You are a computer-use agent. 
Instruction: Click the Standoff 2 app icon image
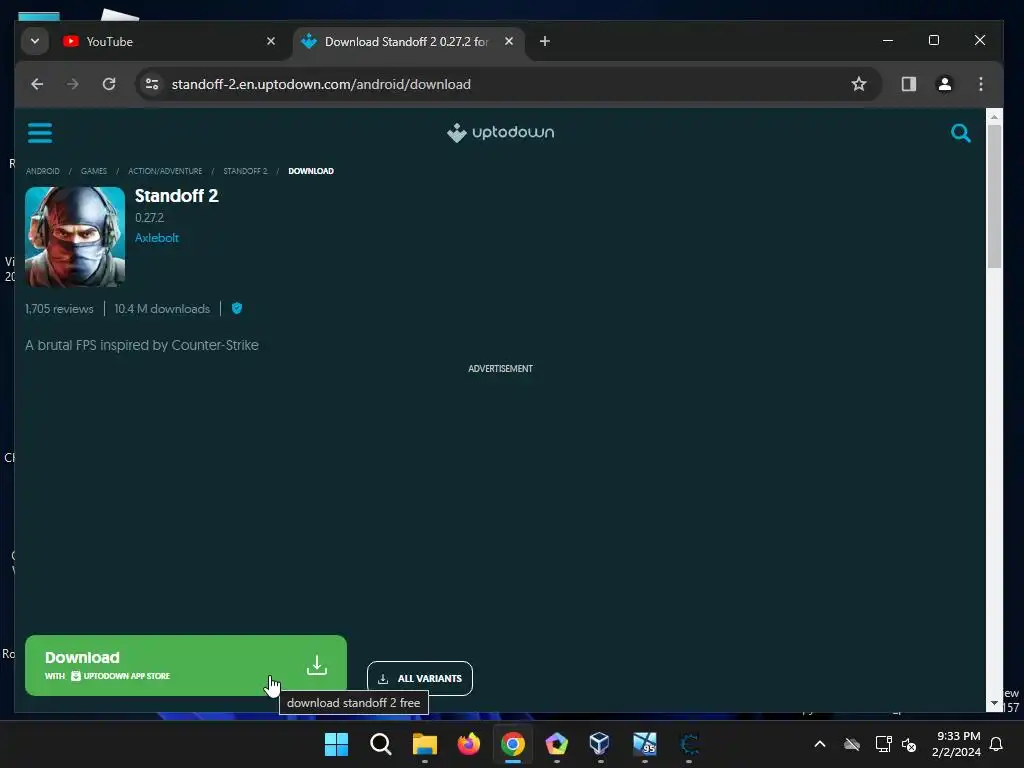click(75, 236)
